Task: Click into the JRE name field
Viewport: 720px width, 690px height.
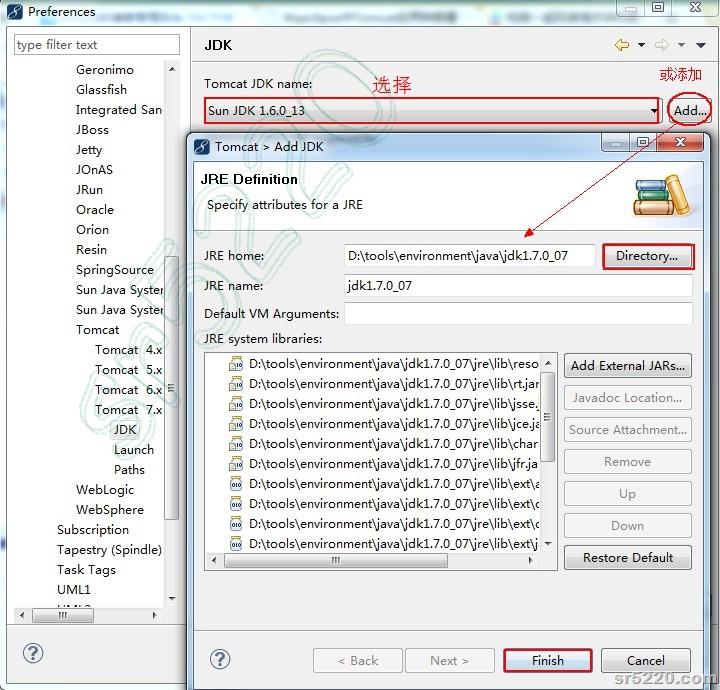Action: (518, 286)
